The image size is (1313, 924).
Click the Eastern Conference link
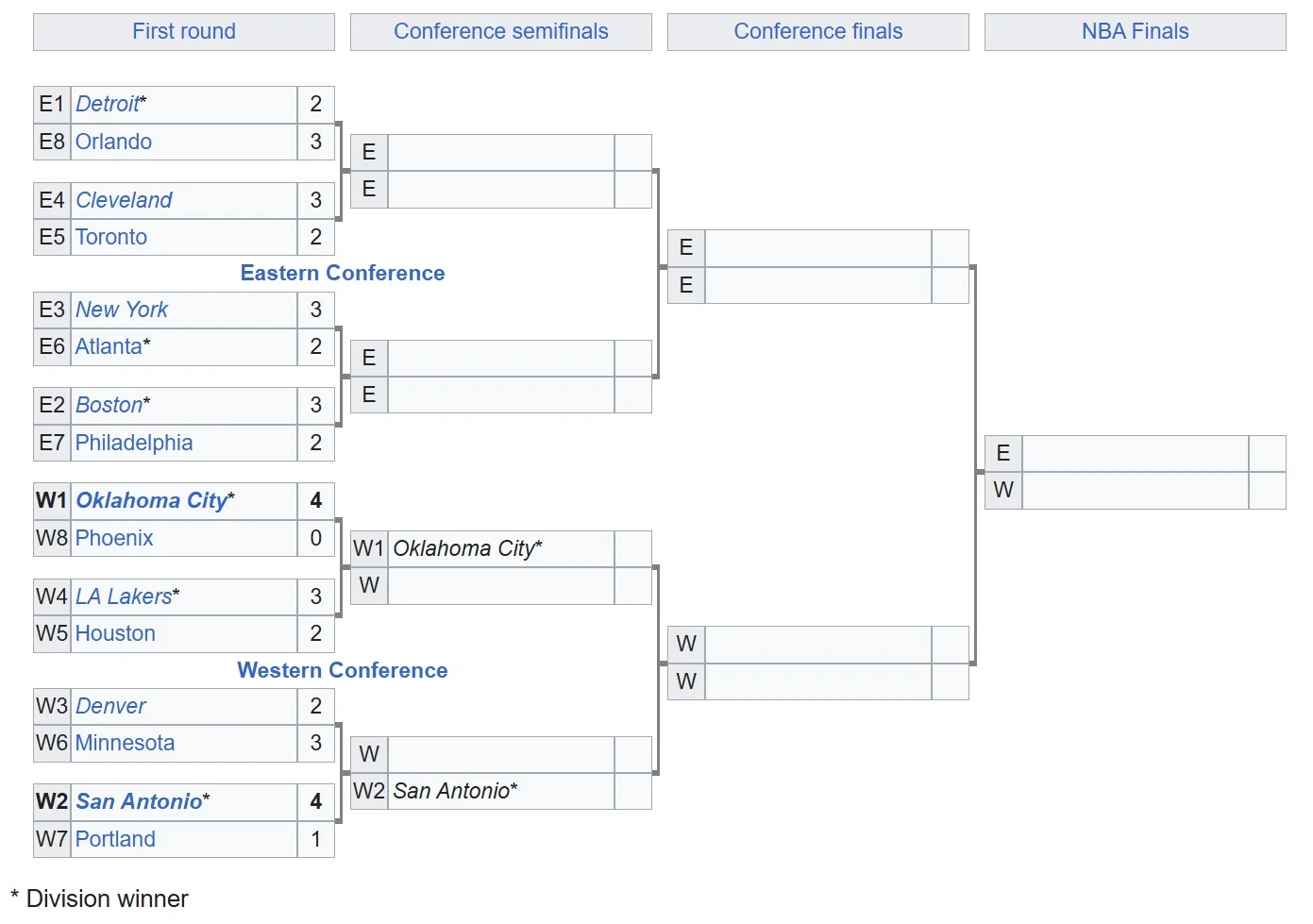343,273
